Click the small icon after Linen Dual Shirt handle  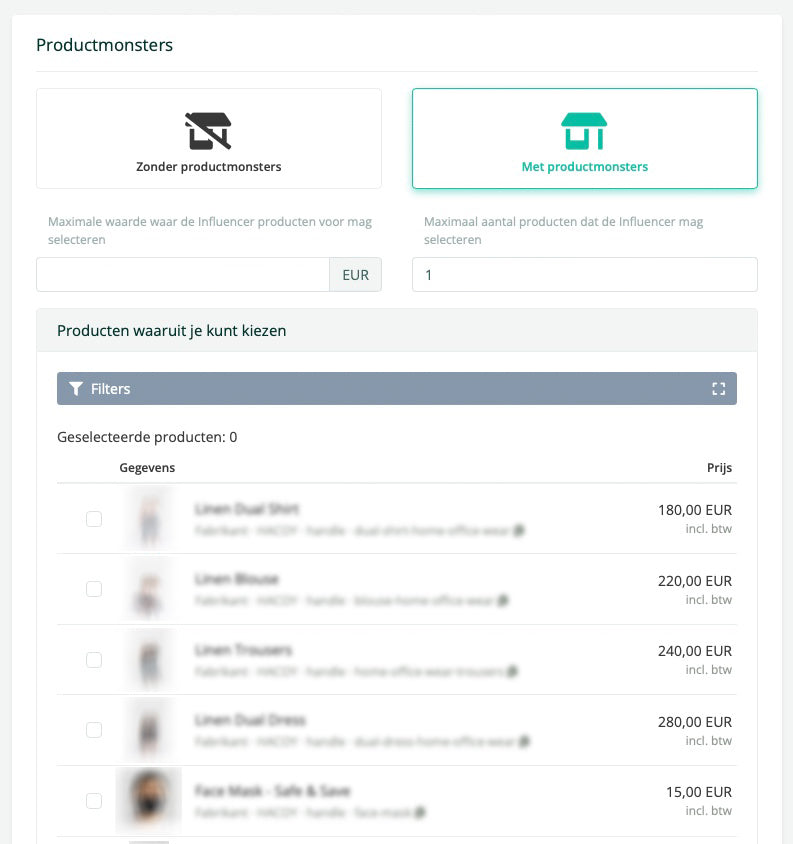pyautogui.click(x=519, y=531)
